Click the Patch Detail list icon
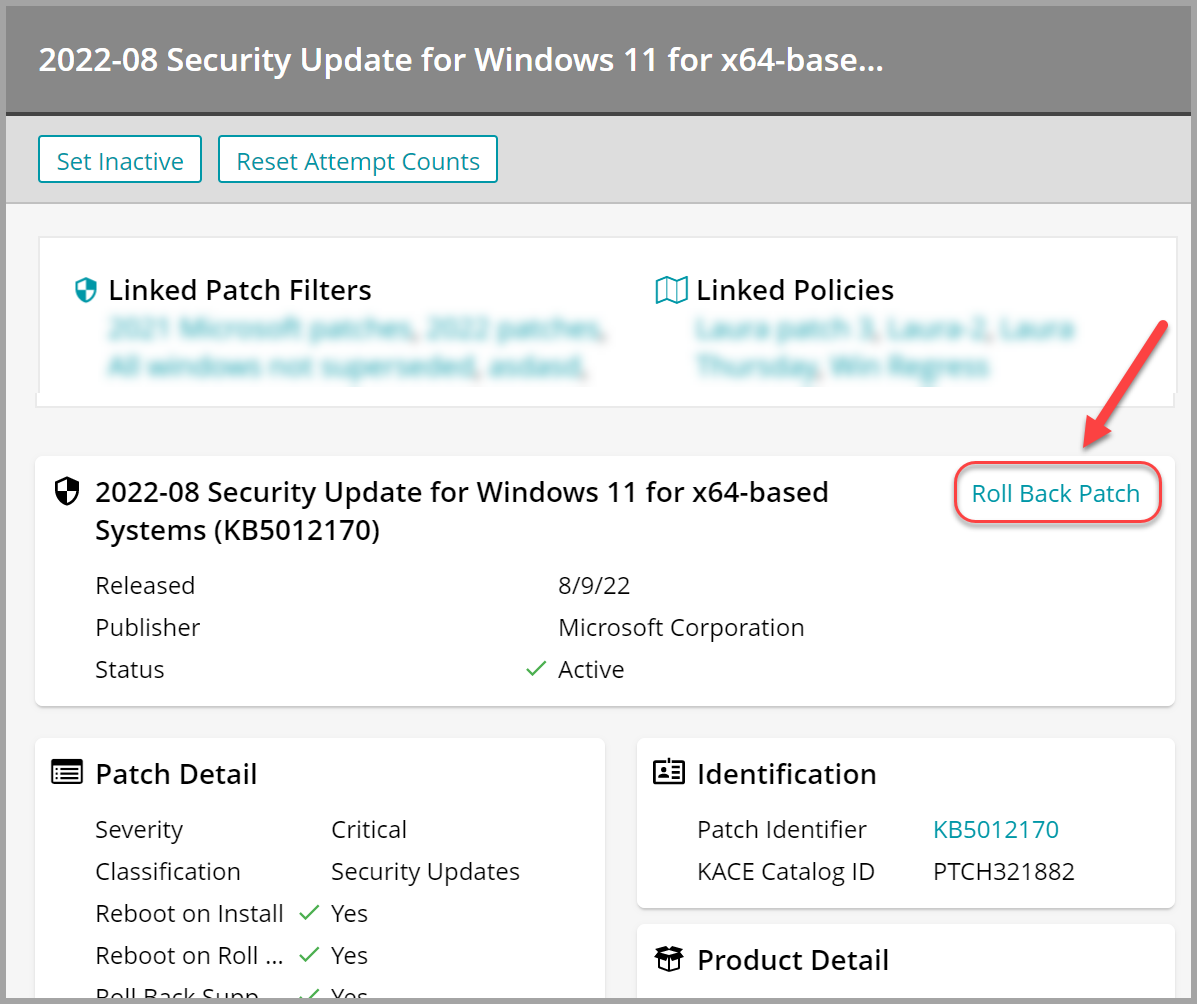 66,774
